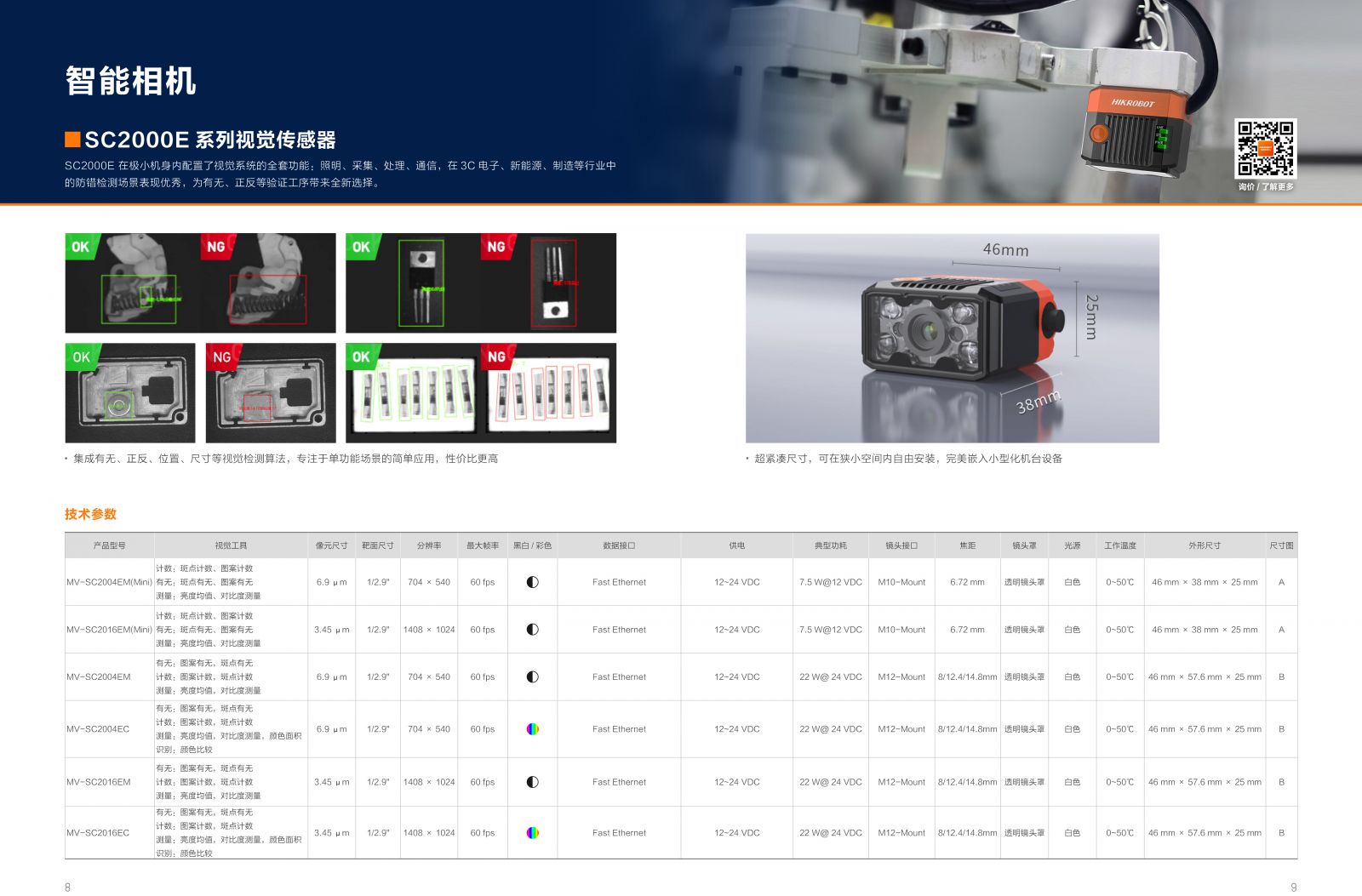1362x896 pixels.
Task: Click the 25mm dimension label
Action: pyautogui.click(x=1092, y=317)
